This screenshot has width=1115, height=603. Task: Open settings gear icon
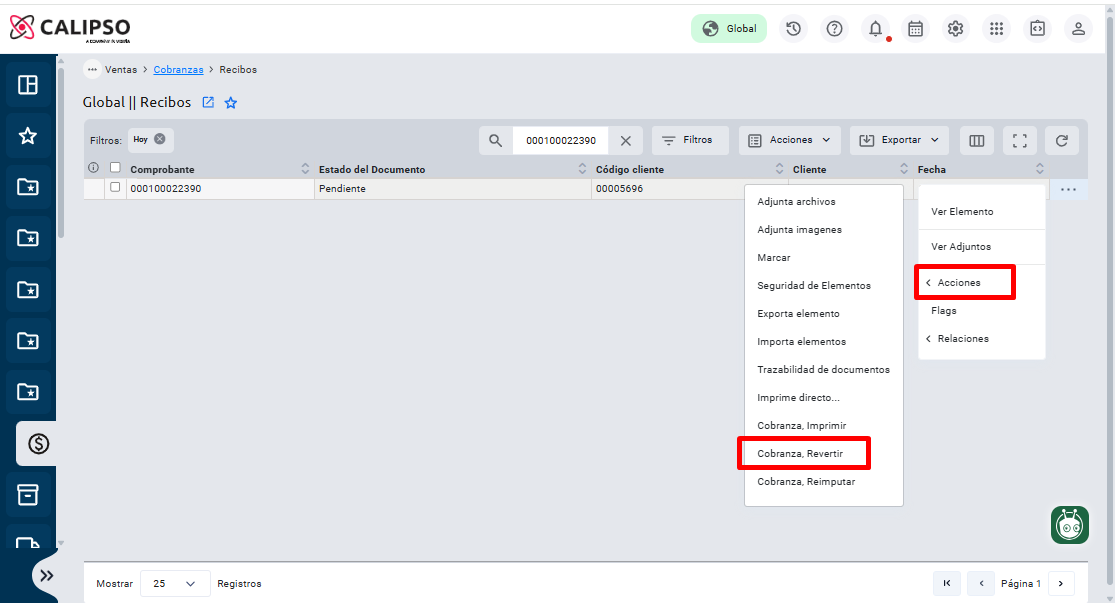pos(956,28)
